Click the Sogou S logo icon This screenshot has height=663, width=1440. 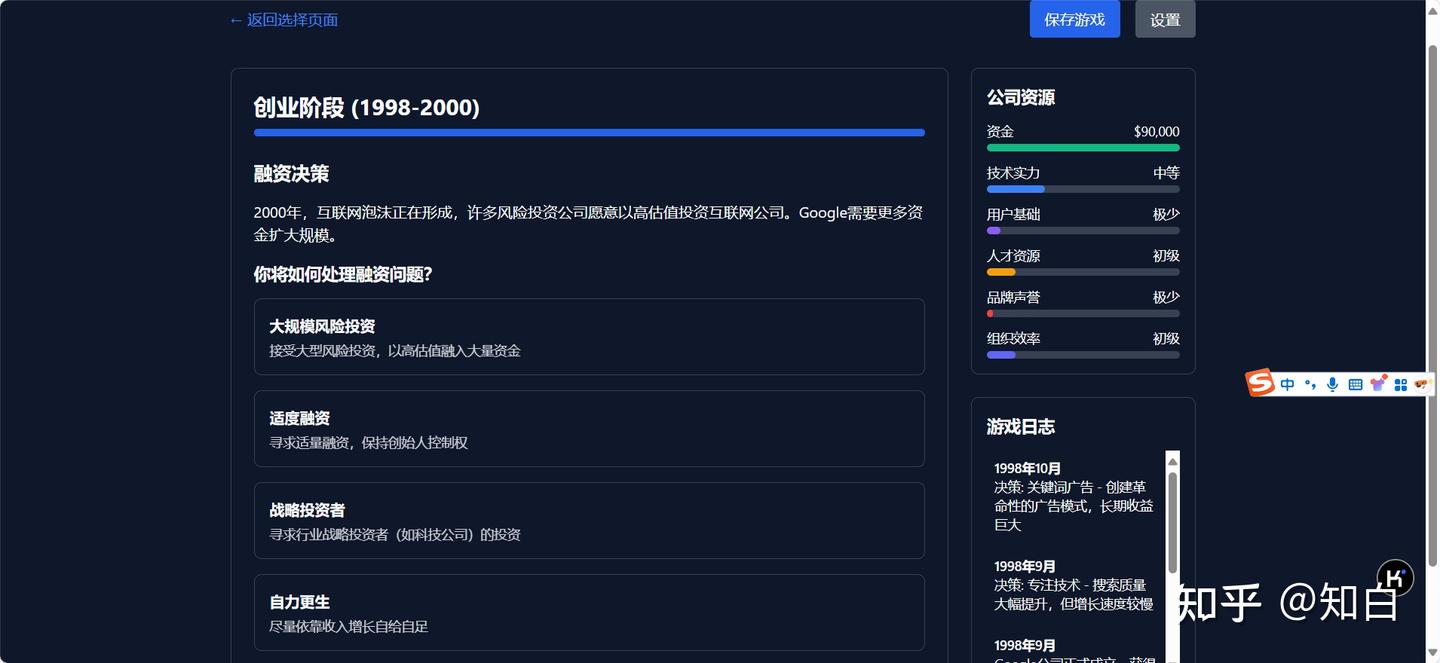point(1260,383)
